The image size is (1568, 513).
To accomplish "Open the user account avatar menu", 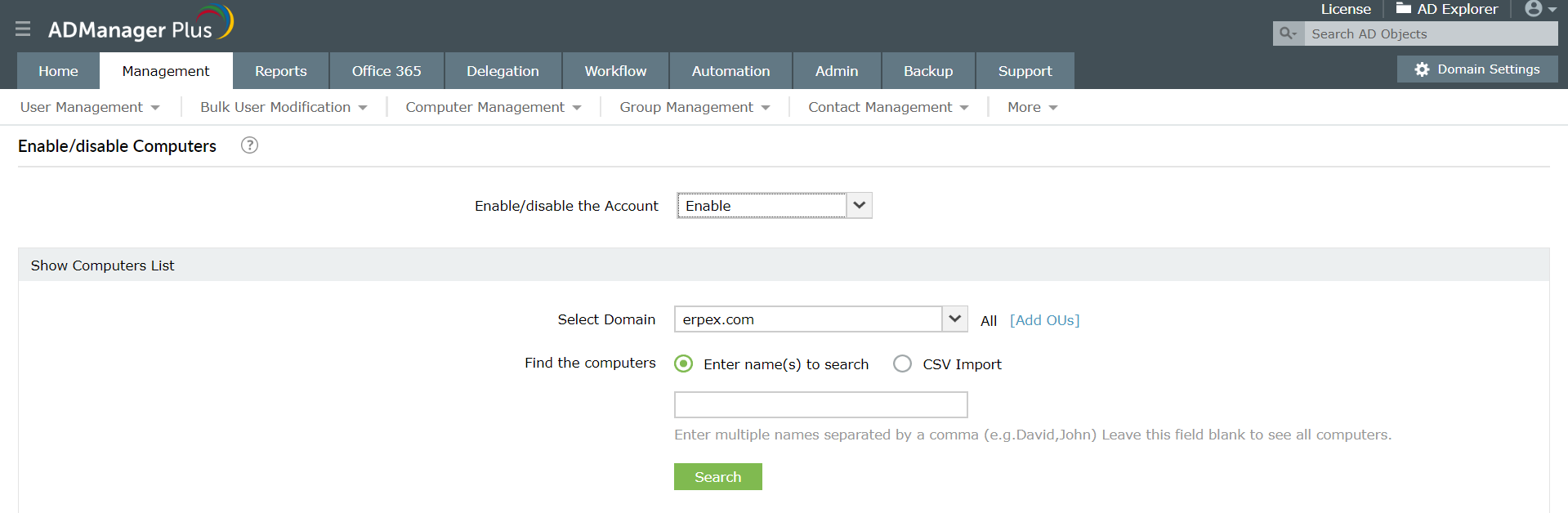I will (x=1540, y=9).
